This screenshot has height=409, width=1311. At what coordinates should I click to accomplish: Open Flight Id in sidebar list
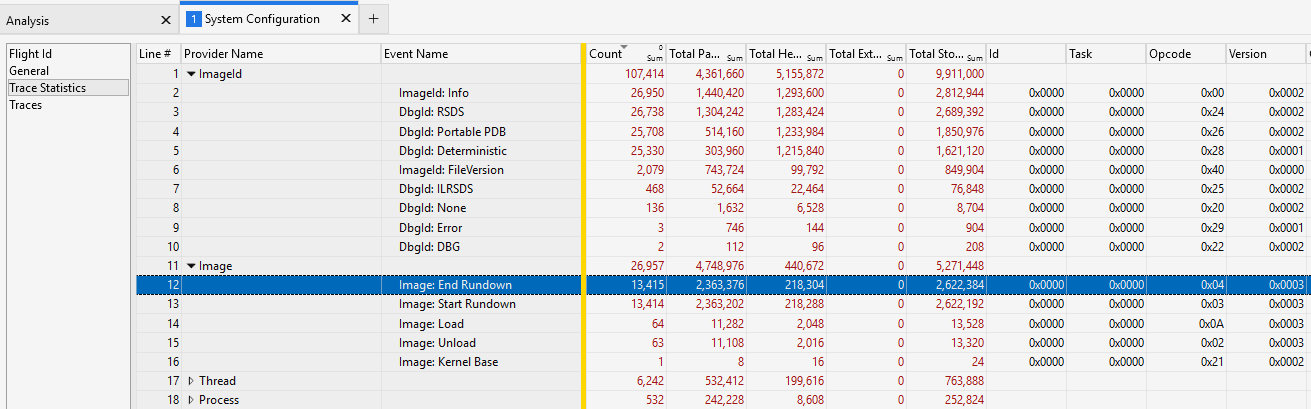tap(68, 54)
